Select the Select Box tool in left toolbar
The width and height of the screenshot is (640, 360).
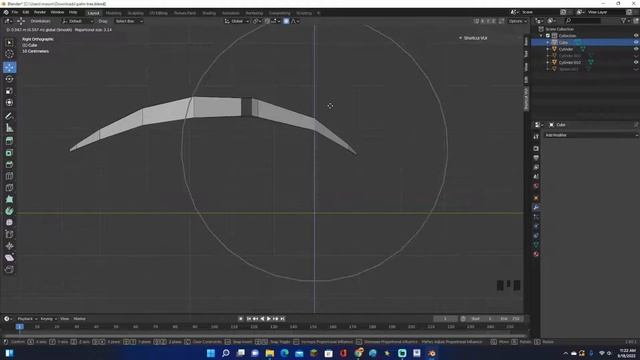(9, 42)
